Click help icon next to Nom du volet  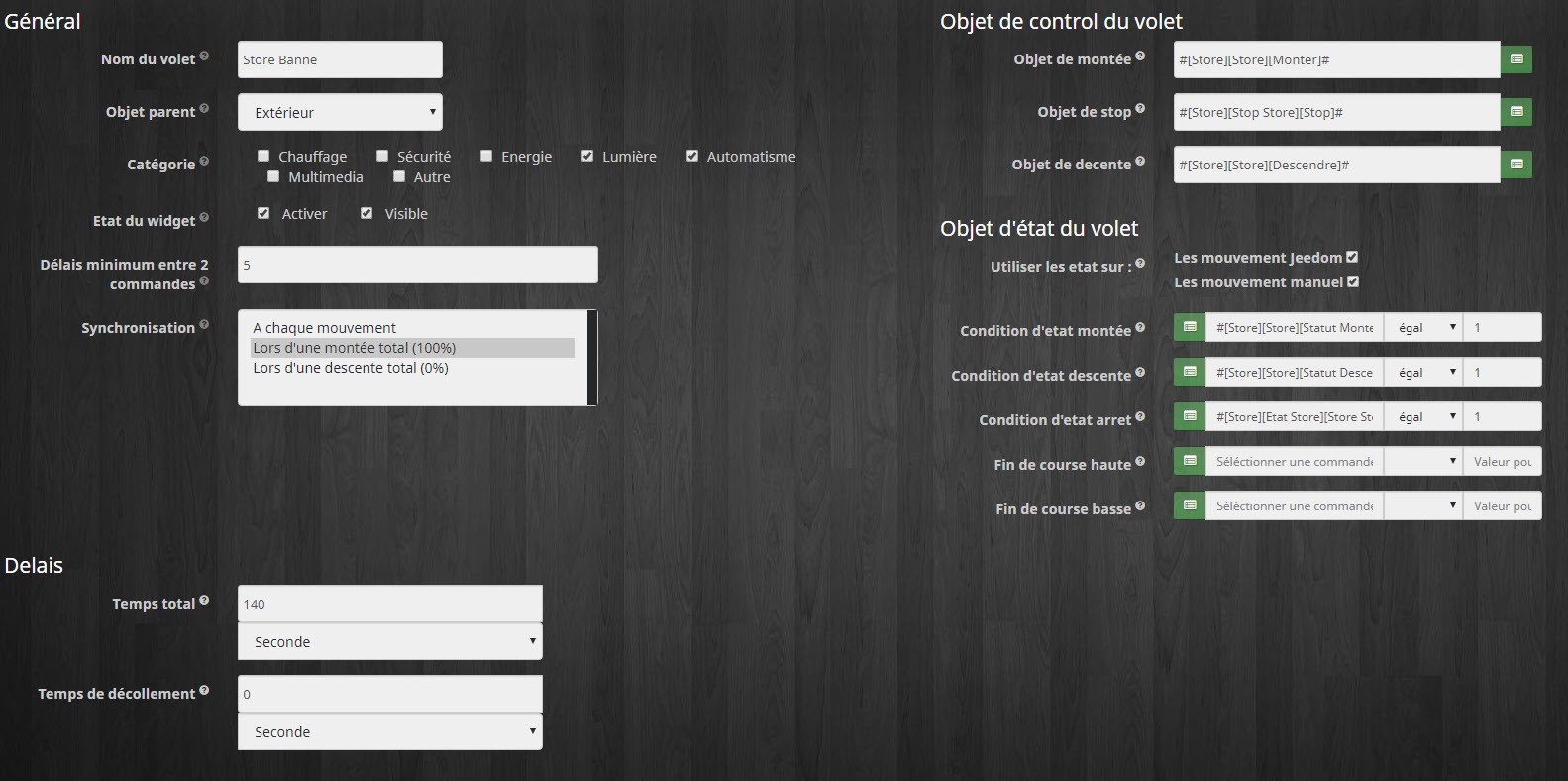tap(204, 56)
